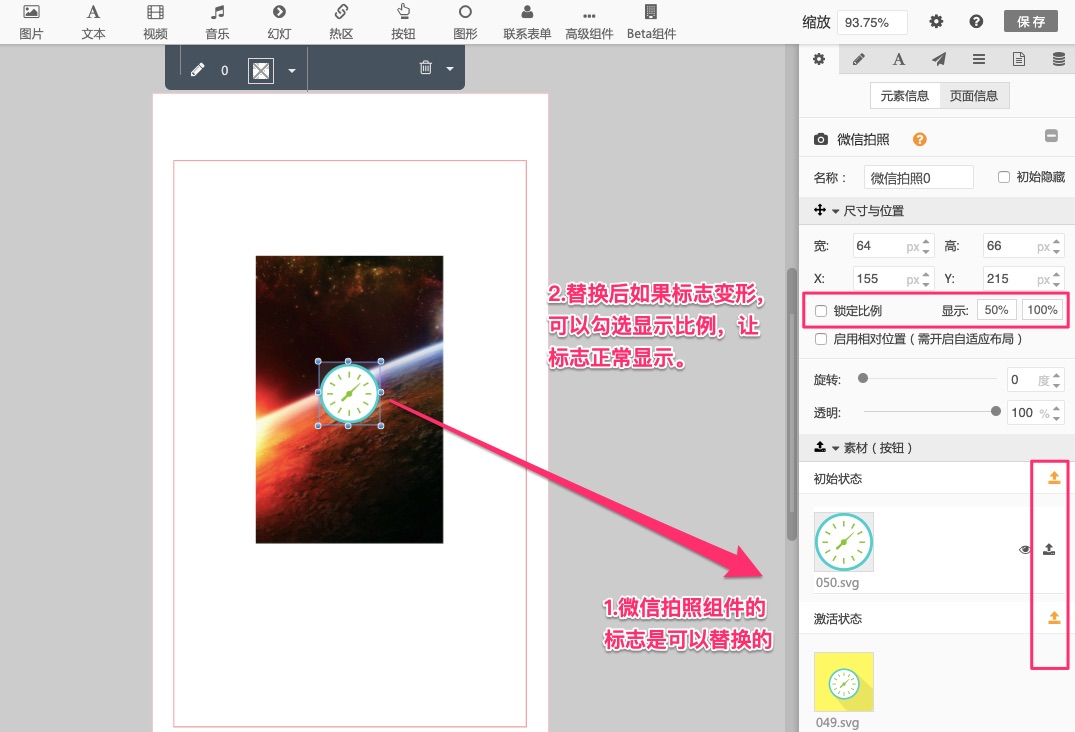
Task: Click the orange help icon beside 微信拍照
Action: 919,140
